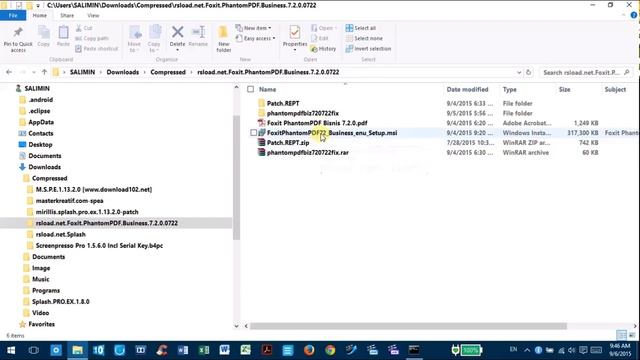Sort by the Name column header
This screenshot has width=640, height=360.
(268, 89)
